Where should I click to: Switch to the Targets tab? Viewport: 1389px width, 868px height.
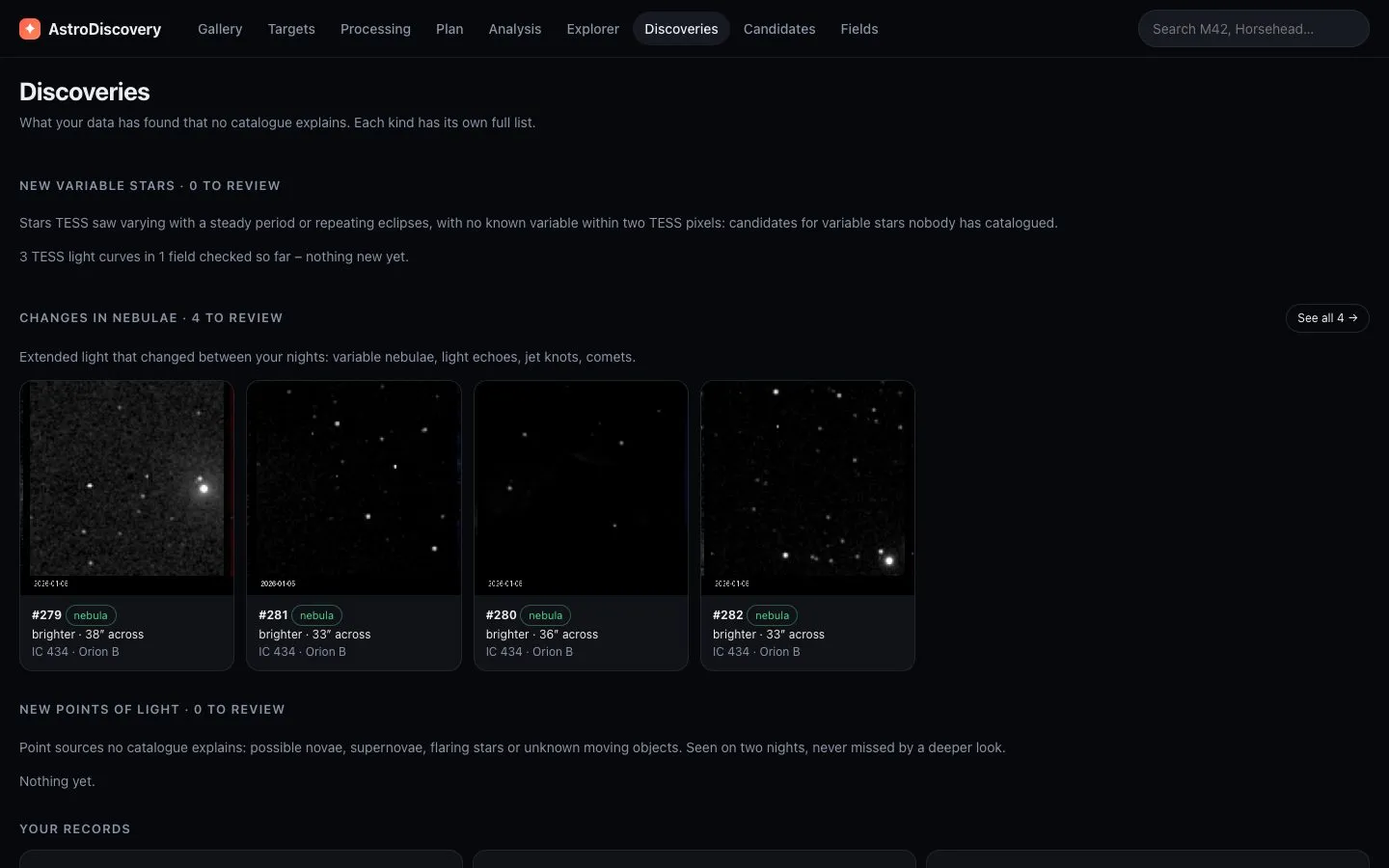[291, 29]
